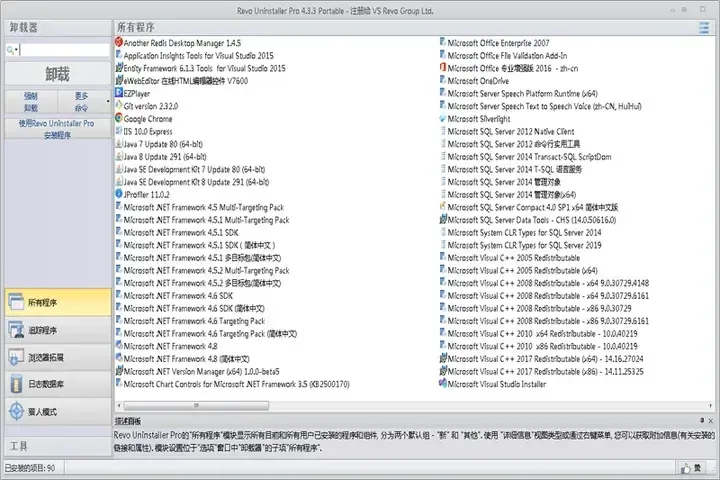Click the Browser Extensions sidebar icon

click(x=16, y=357)
